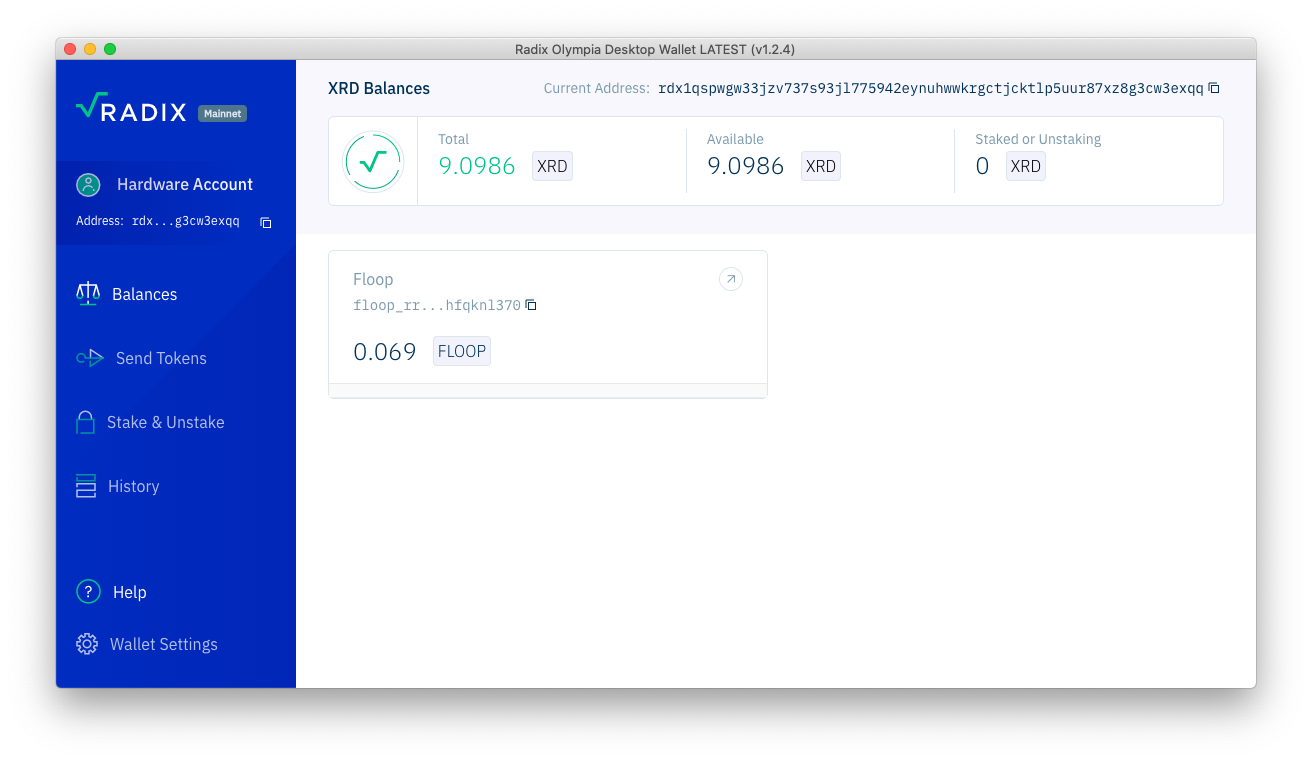Select the Hardware Account name

pos(185,184)
